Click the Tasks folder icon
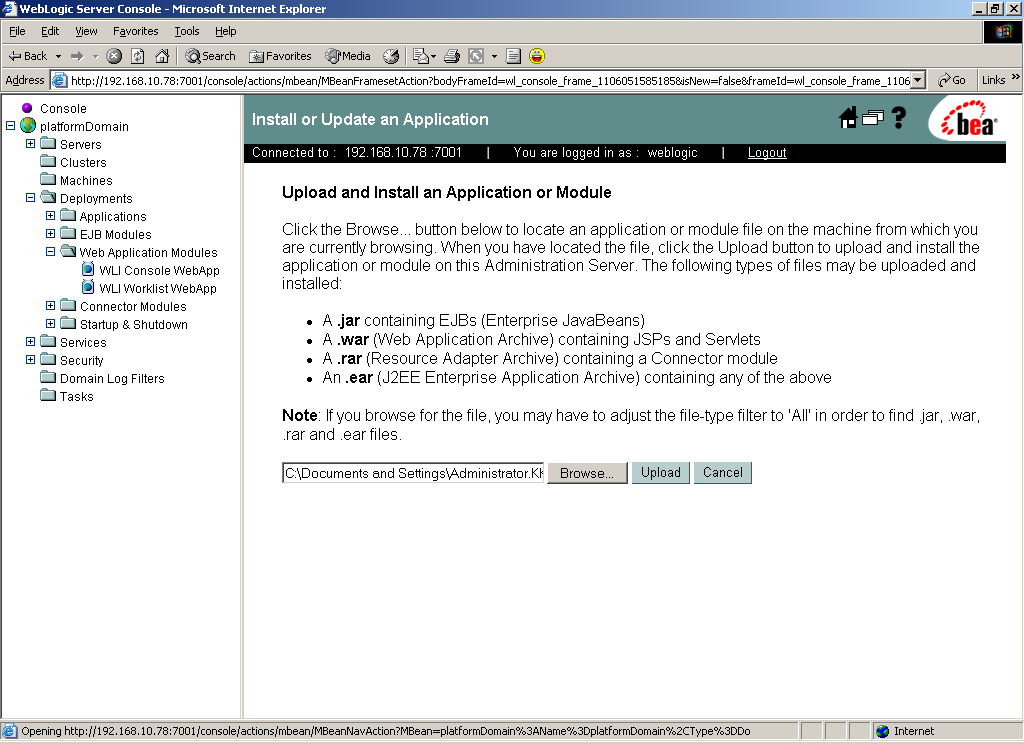The width and height of the screenshot is (1024, 744). point(48,395)
